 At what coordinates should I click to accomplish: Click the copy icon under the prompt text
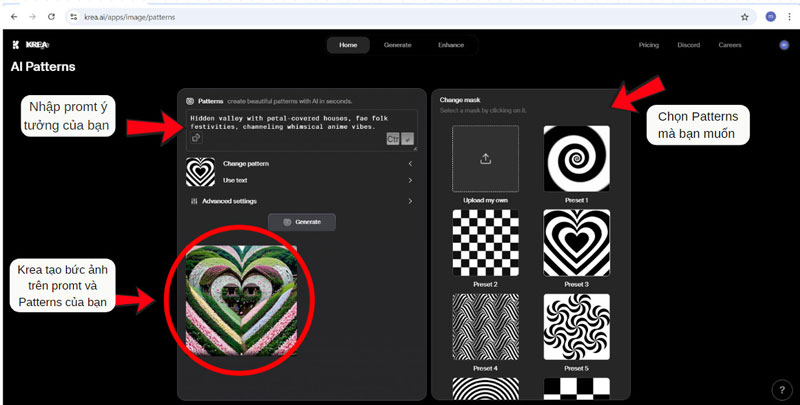coord(196,138)
